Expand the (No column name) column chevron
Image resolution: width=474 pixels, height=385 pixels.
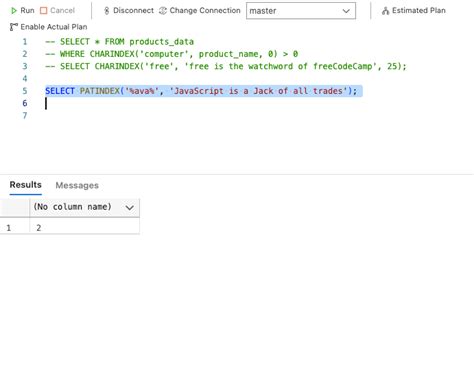point(129,208)
